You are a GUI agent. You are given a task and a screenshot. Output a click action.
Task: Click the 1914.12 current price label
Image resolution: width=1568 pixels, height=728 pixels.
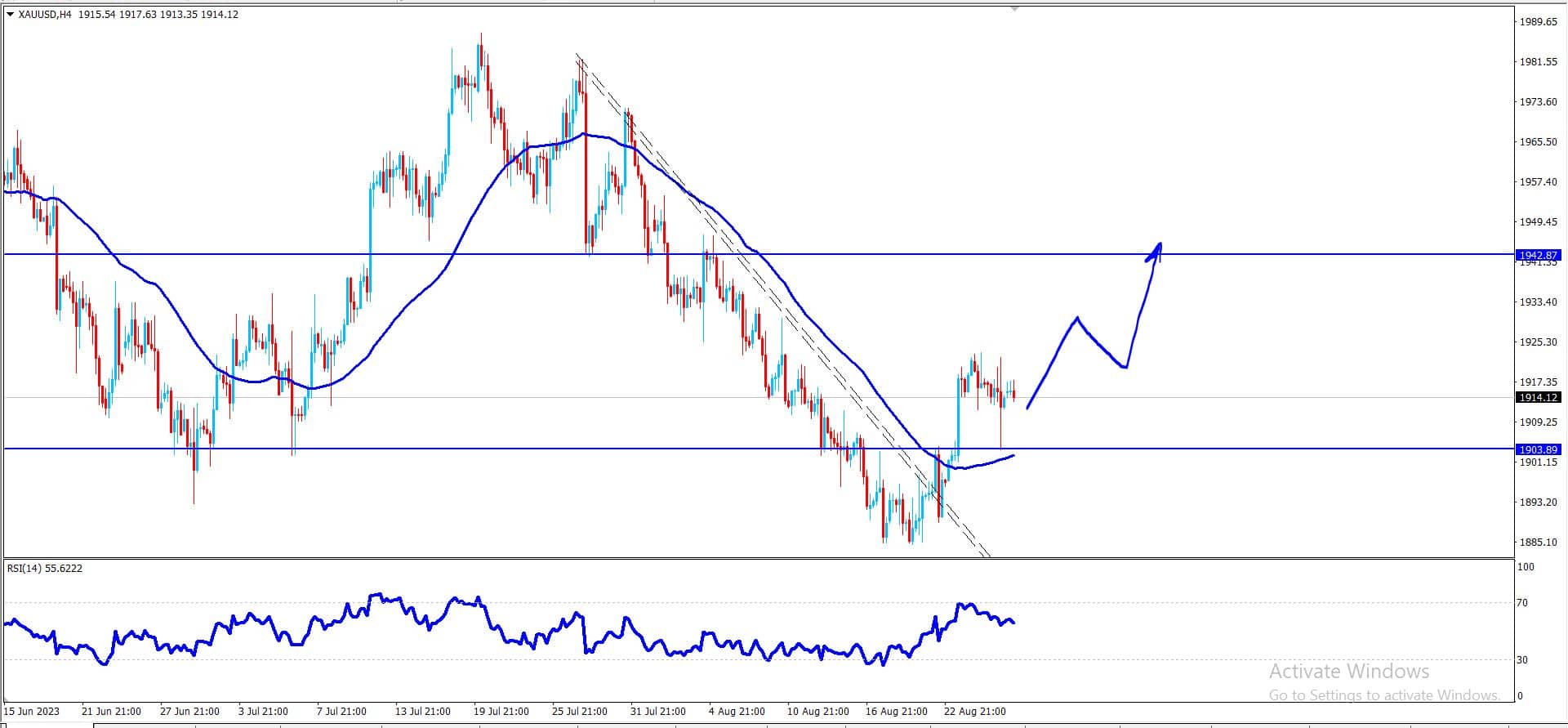click(x=1539, y=398)
